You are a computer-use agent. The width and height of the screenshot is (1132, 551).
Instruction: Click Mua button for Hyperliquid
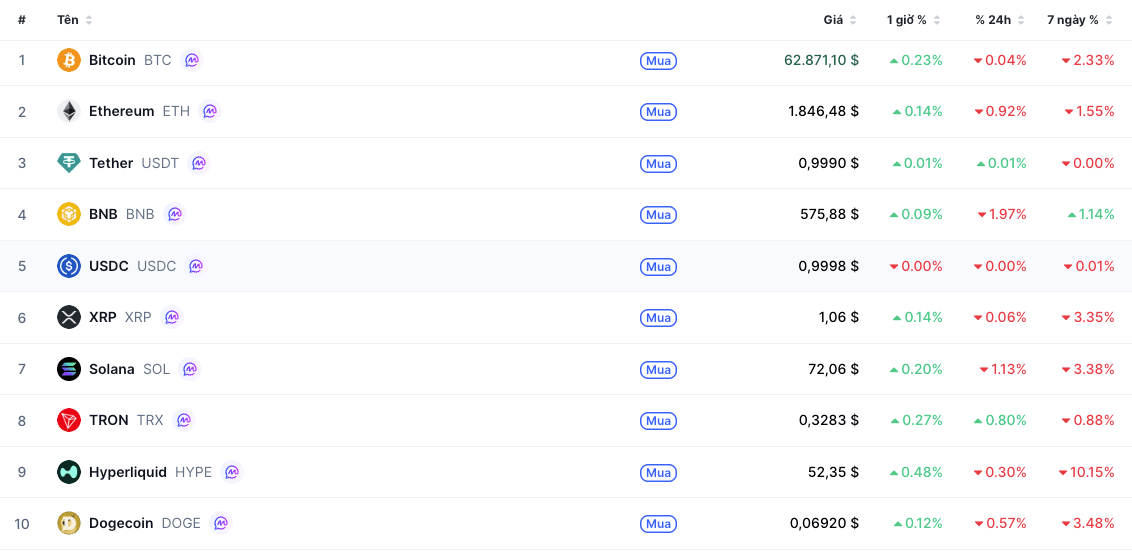click(x=658, y=473)
